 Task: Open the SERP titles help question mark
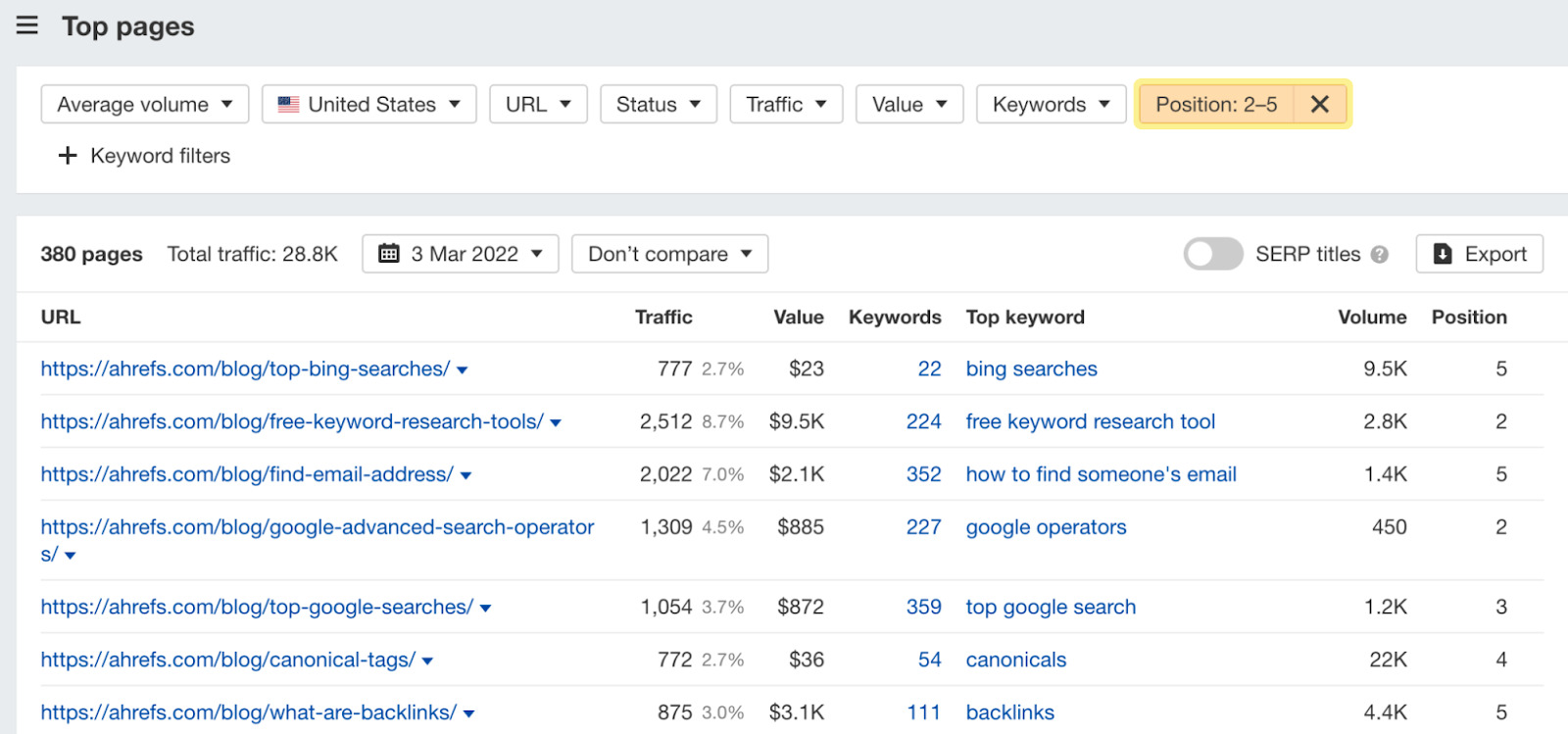click(1380, 255)
